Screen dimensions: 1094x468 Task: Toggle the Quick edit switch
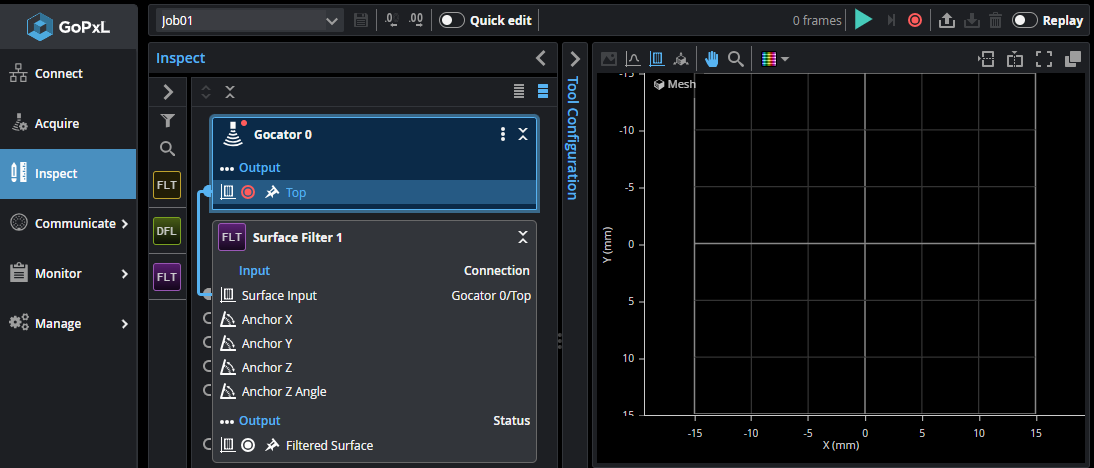click(452, 20)
